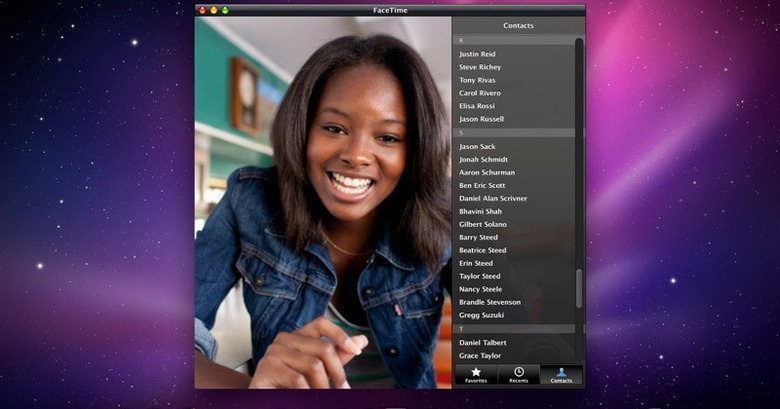Zoom FaceTime window with the green button
780x409 pixels.
click(225, 10)
